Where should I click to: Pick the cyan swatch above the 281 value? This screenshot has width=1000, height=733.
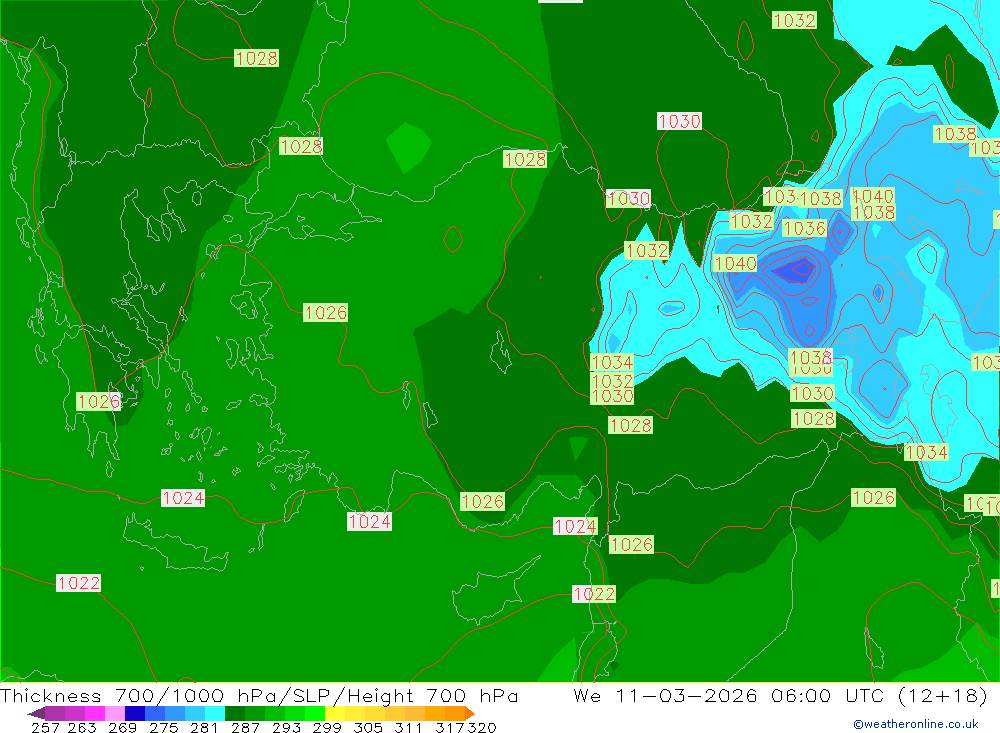[214, 713]
